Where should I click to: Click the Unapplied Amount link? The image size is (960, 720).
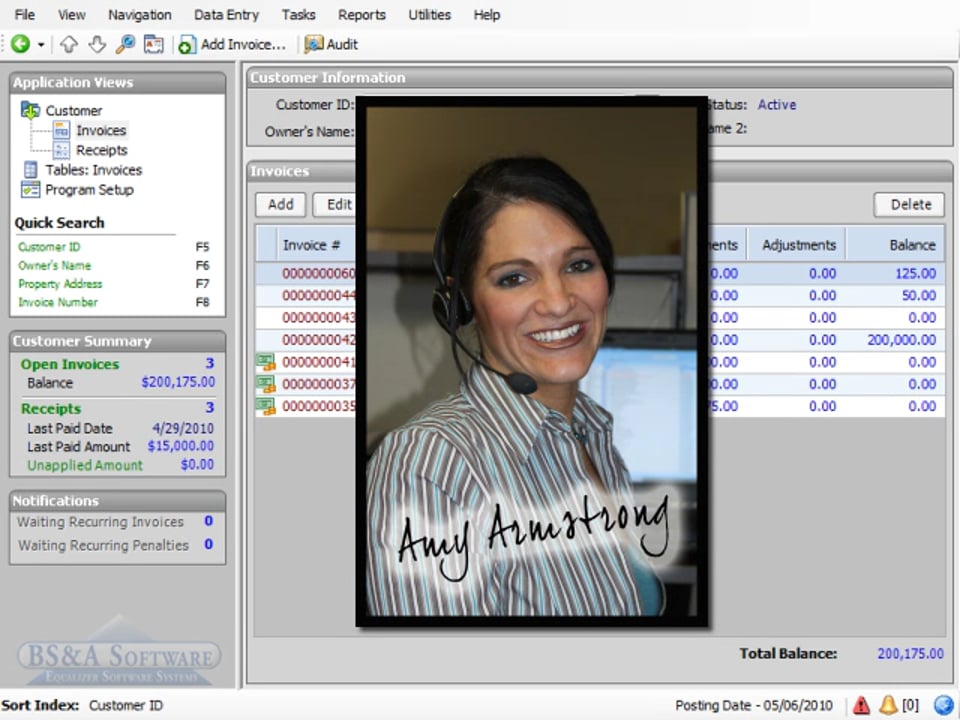pyautogui.click(x=84, y=465)
